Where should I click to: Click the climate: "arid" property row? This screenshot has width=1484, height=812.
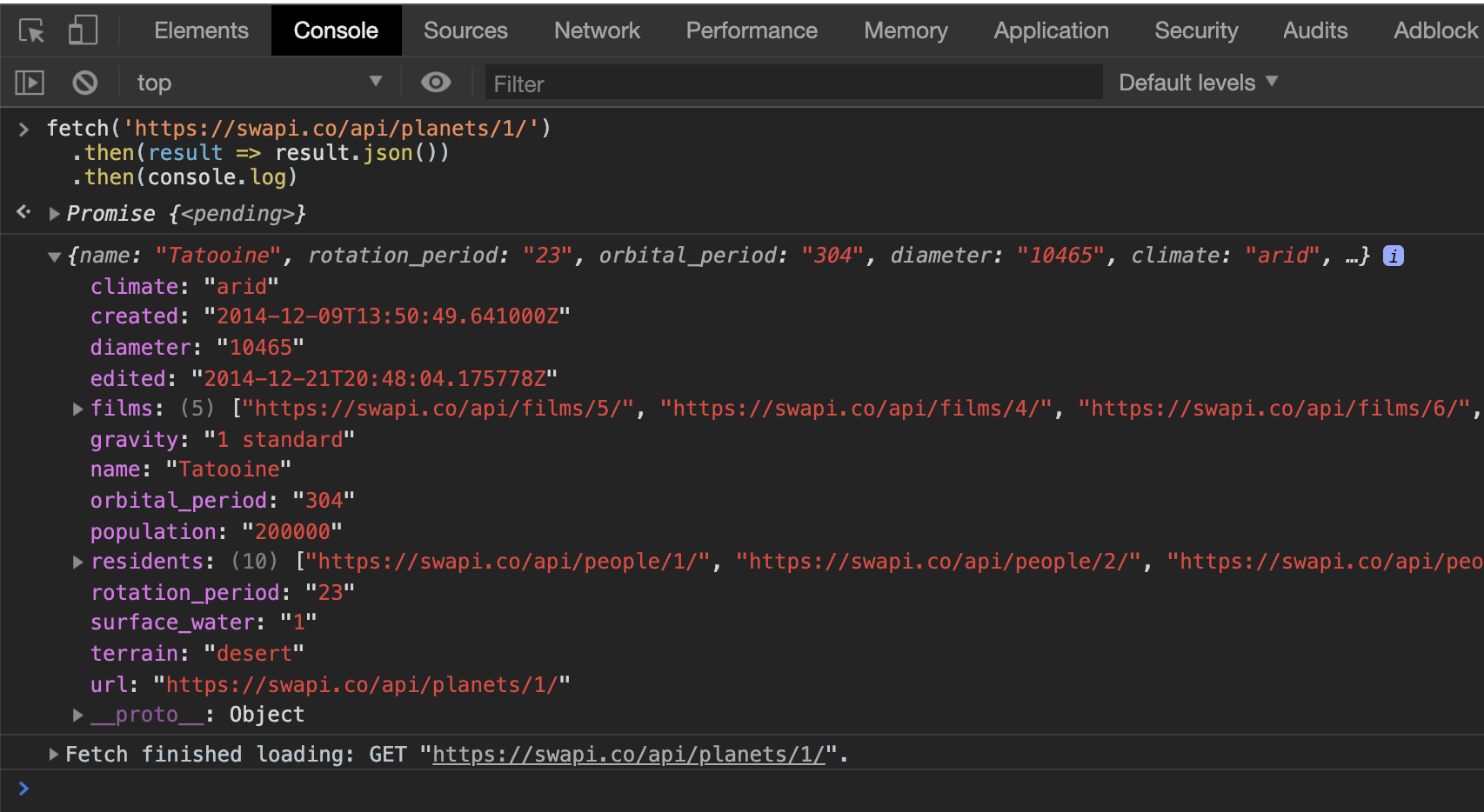click(184, 287)
